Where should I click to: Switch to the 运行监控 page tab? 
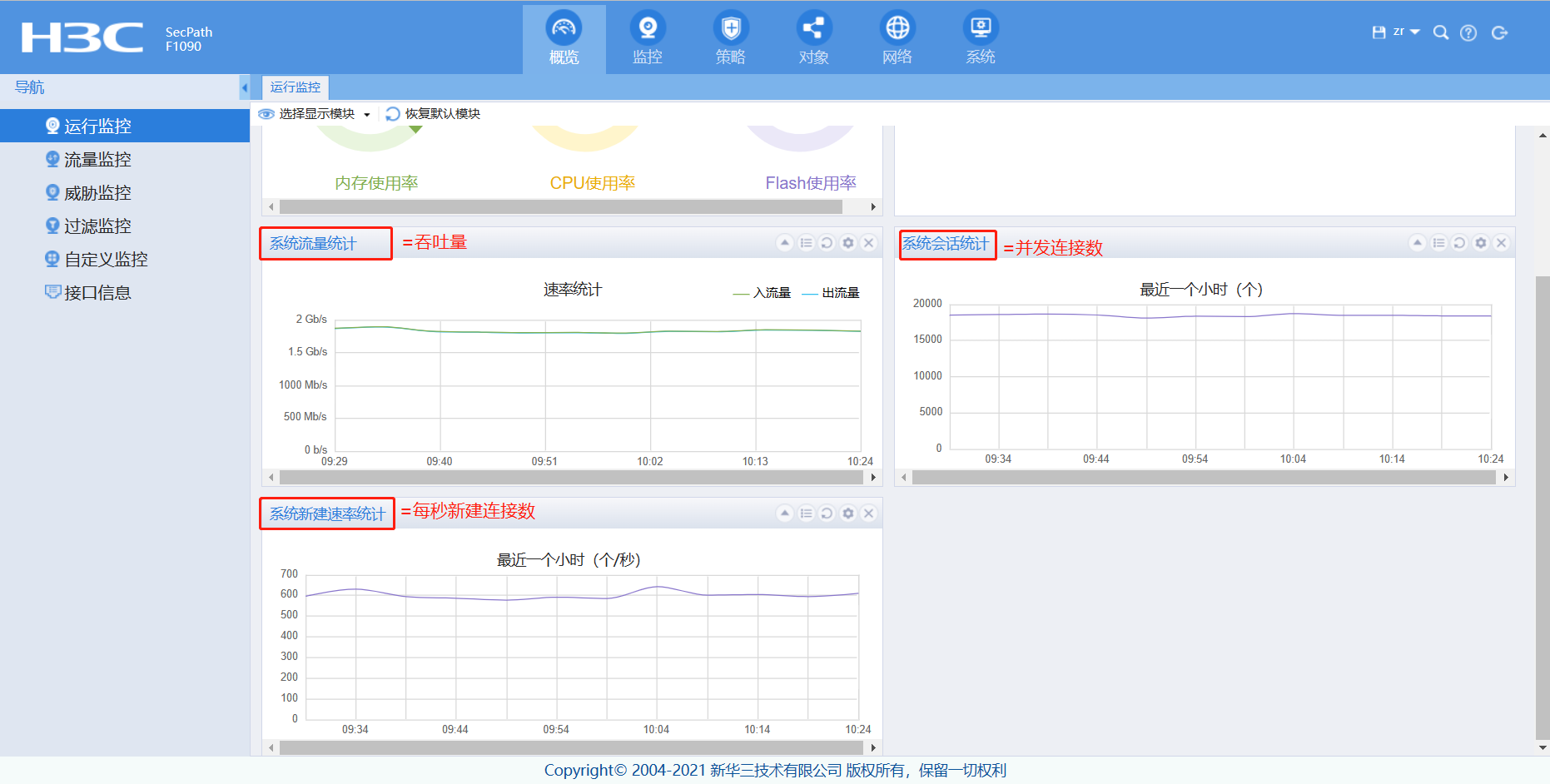tap(296, 87)
